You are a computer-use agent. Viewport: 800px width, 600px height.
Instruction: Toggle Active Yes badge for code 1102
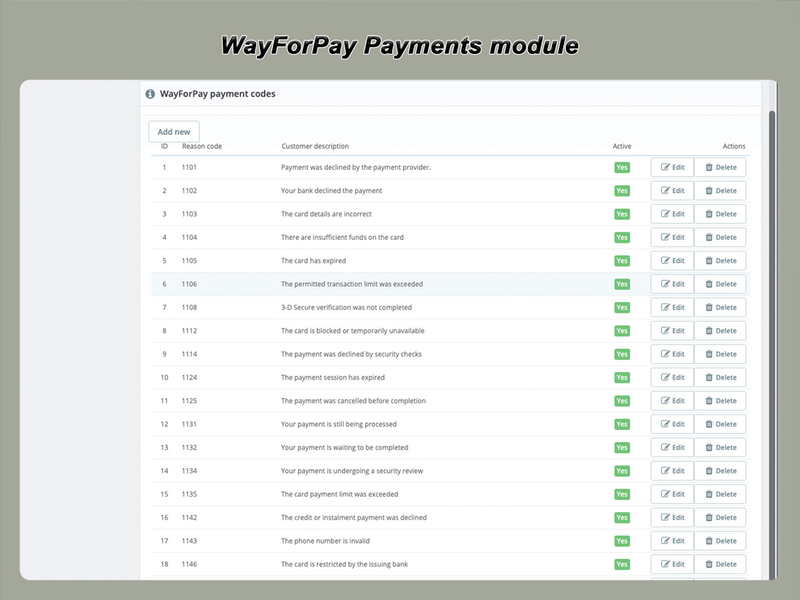622,191
